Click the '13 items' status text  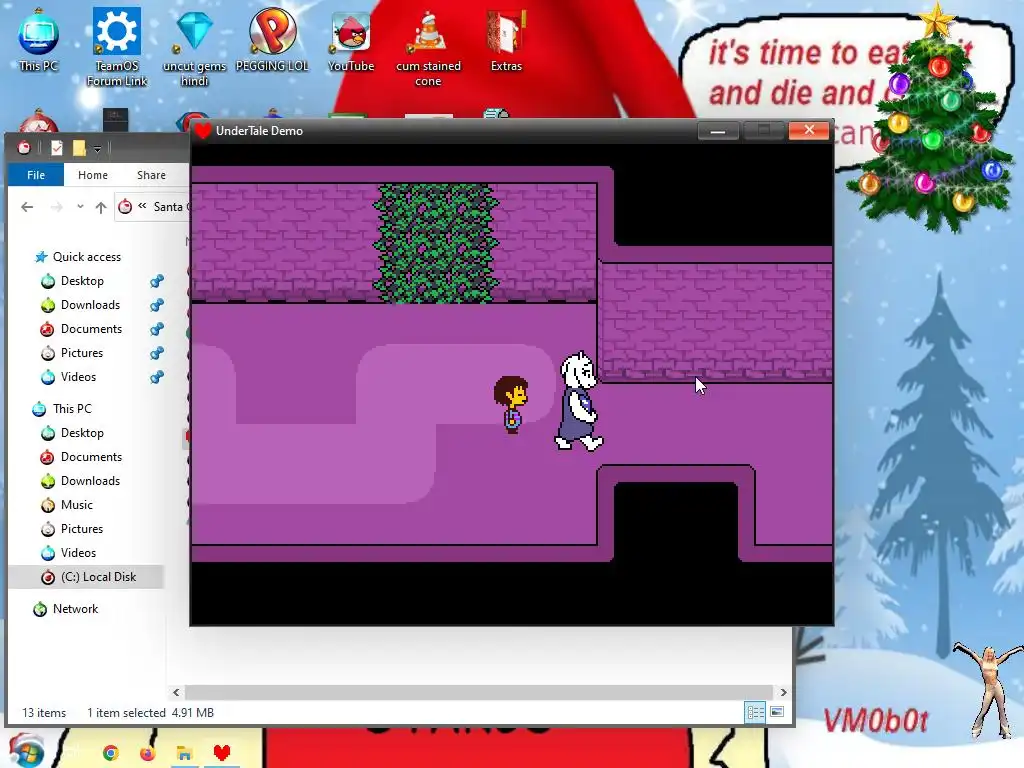[x=44, y=712]
